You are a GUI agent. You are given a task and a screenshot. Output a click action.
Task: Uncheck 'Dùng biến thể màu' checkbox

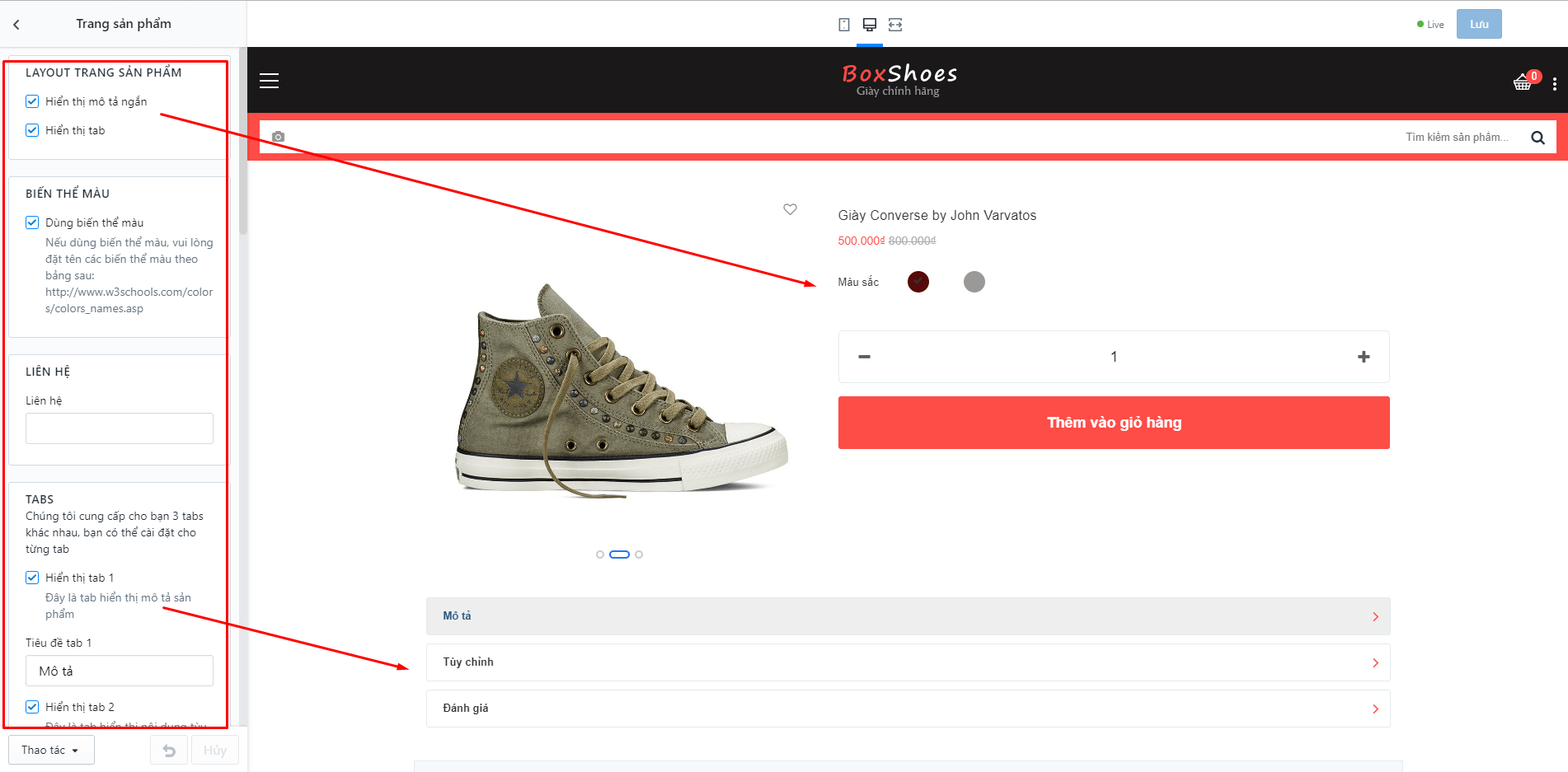32,222
